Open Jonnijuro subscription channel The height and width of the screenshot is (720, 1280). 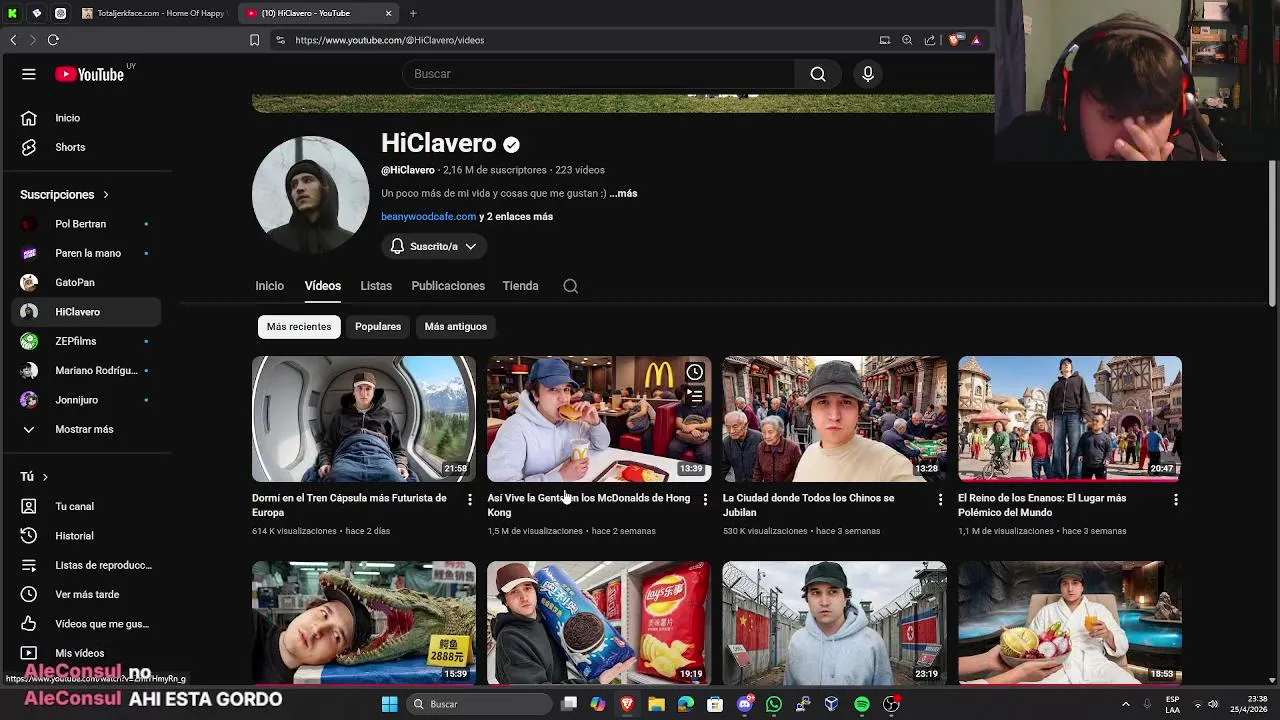86,400
